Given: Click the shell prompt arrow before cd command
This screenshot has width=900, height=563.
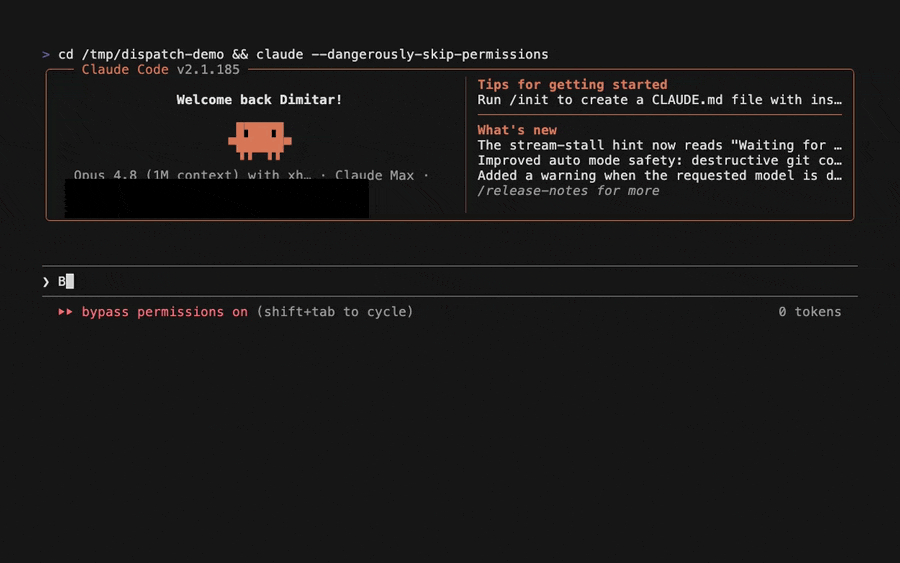Looking at the screenshot, I should pyautogui.click(x=46, y=55).
